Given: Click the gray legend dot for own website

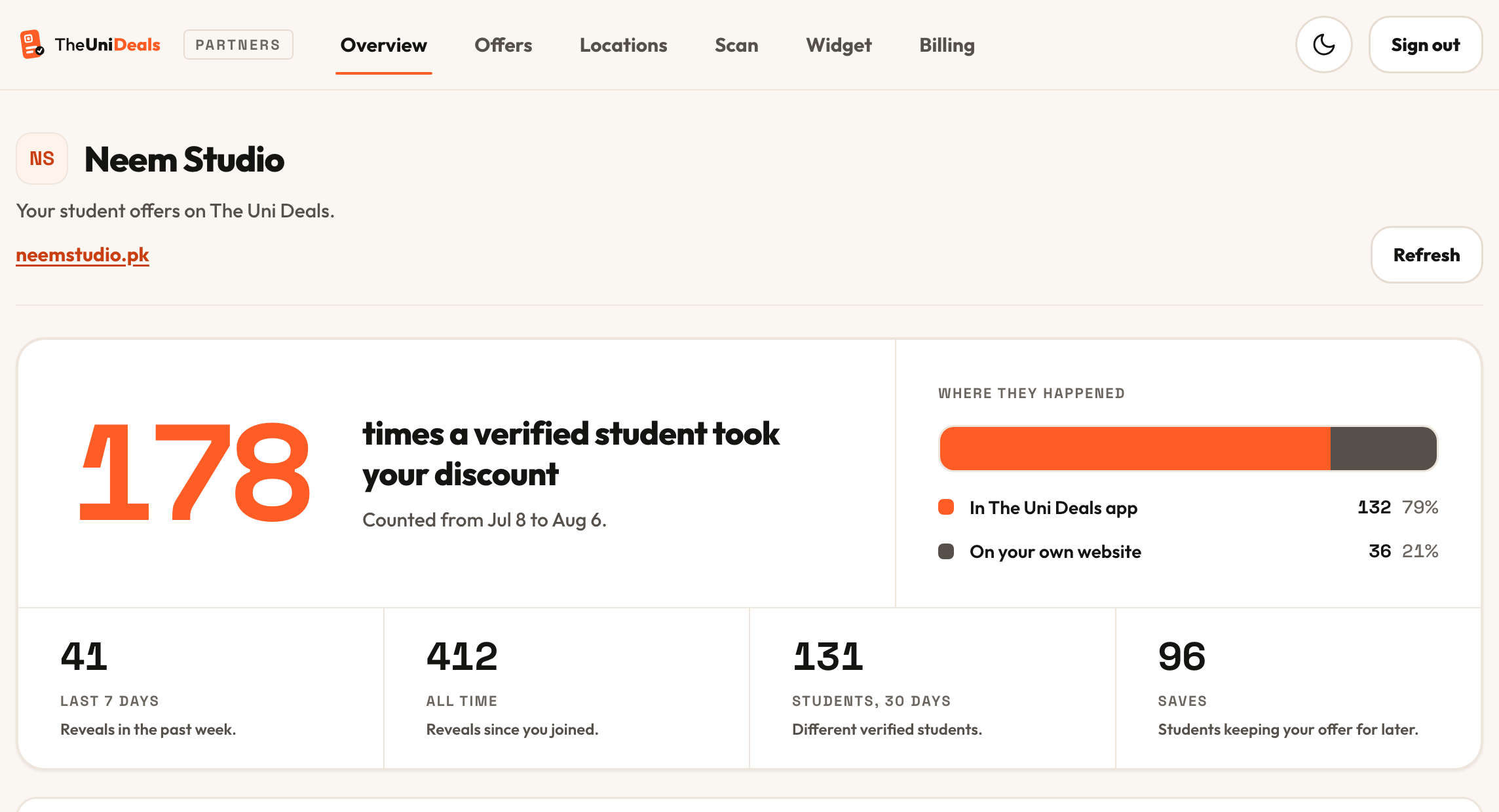Looking at the screenshot, I should click(946, 551).
